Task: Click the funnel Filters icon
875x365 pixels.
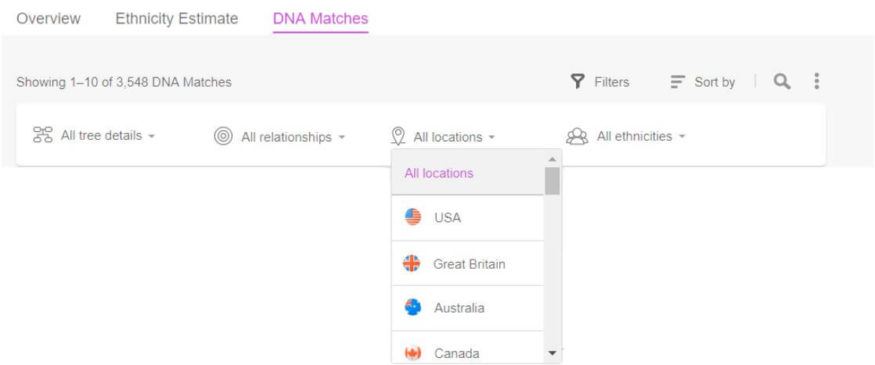Action: tap(578, 82)
